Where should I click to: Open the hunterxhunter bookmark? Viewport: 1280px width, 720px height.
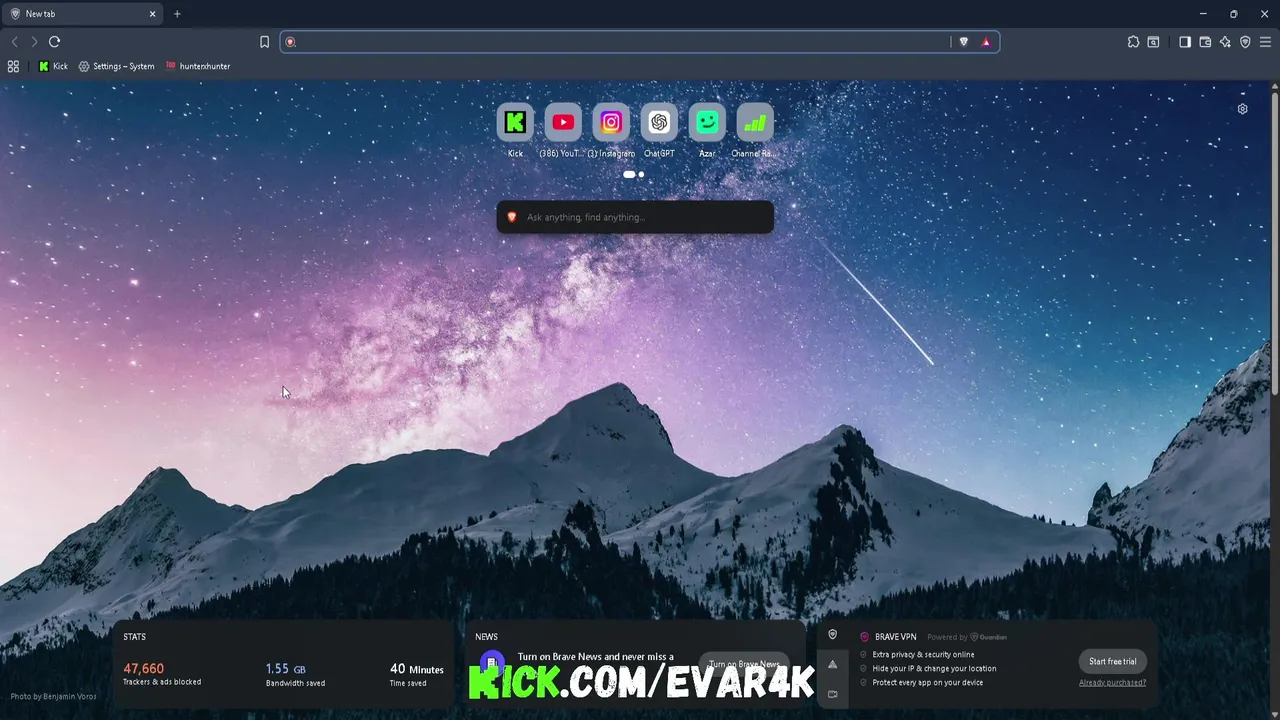pos(198,66)
